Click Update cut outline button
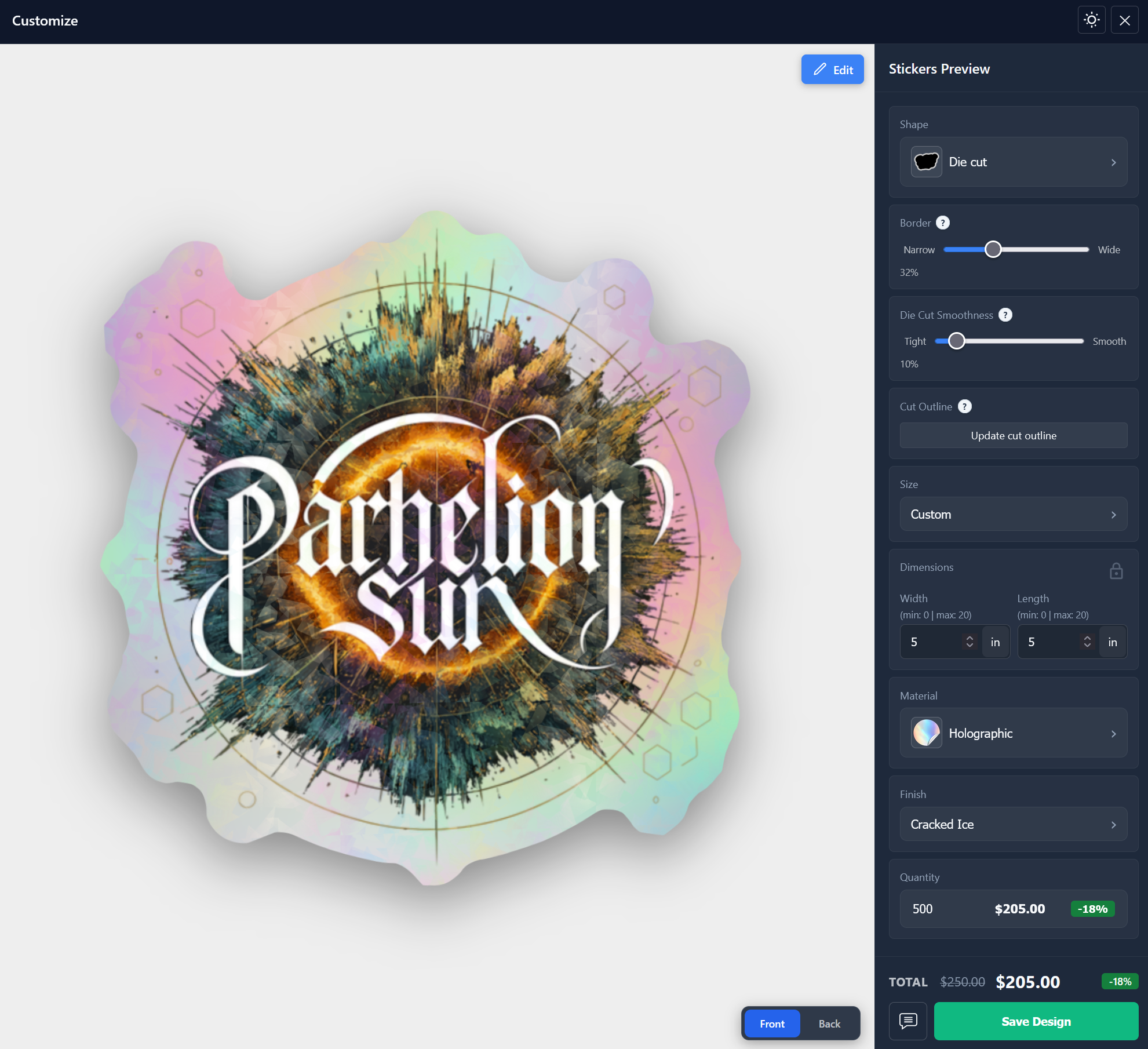 [1013, 435]
